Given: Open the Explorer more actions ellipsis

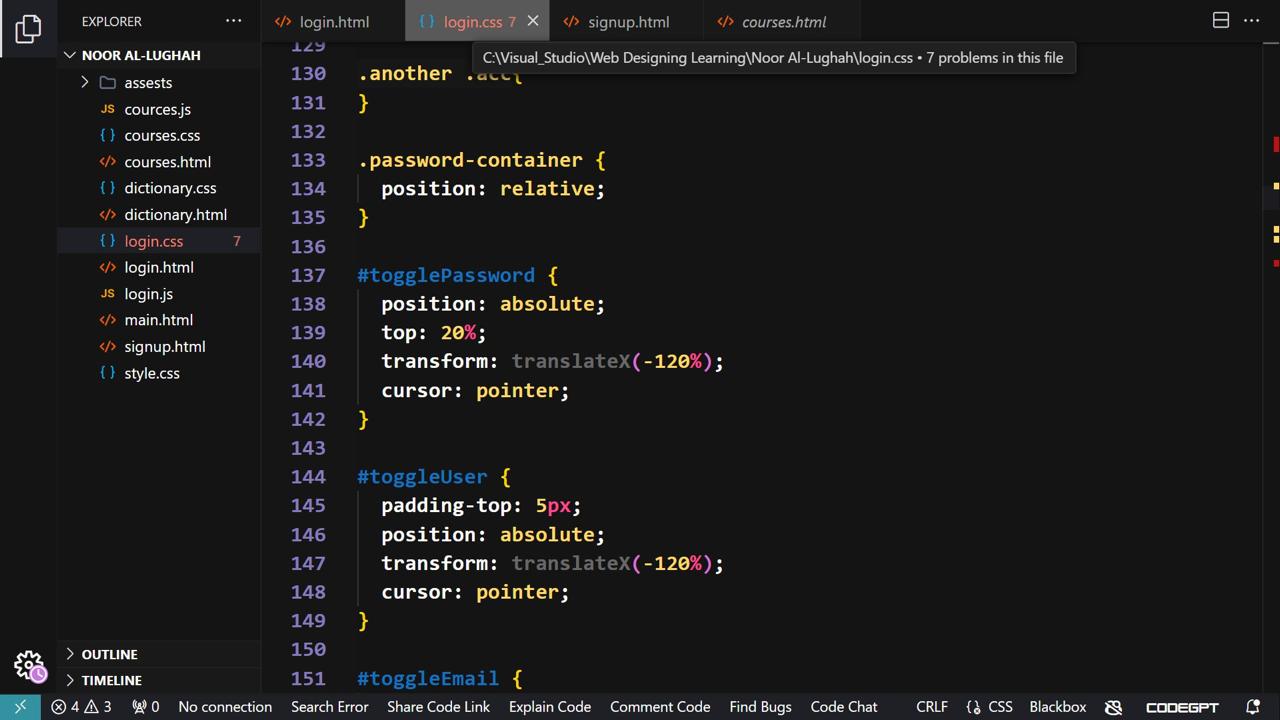Looking at the screenshot, I should (x=233, y=21).
